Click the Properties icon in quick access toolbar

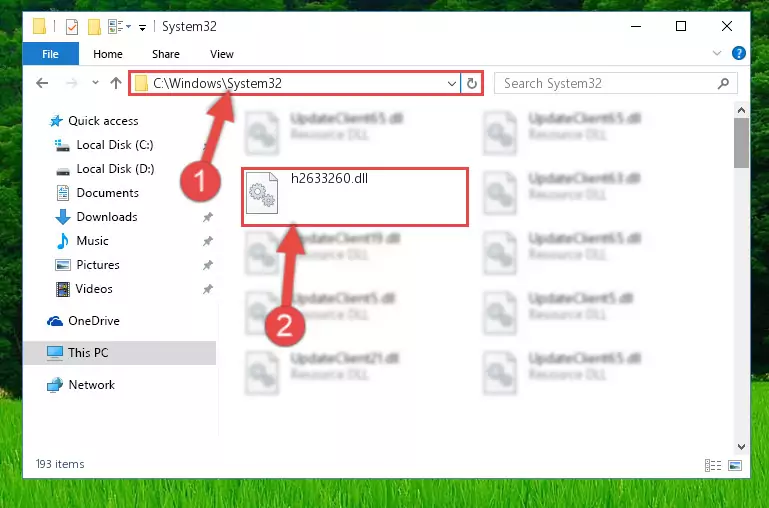pyautogui.click(x=72, y=26)
